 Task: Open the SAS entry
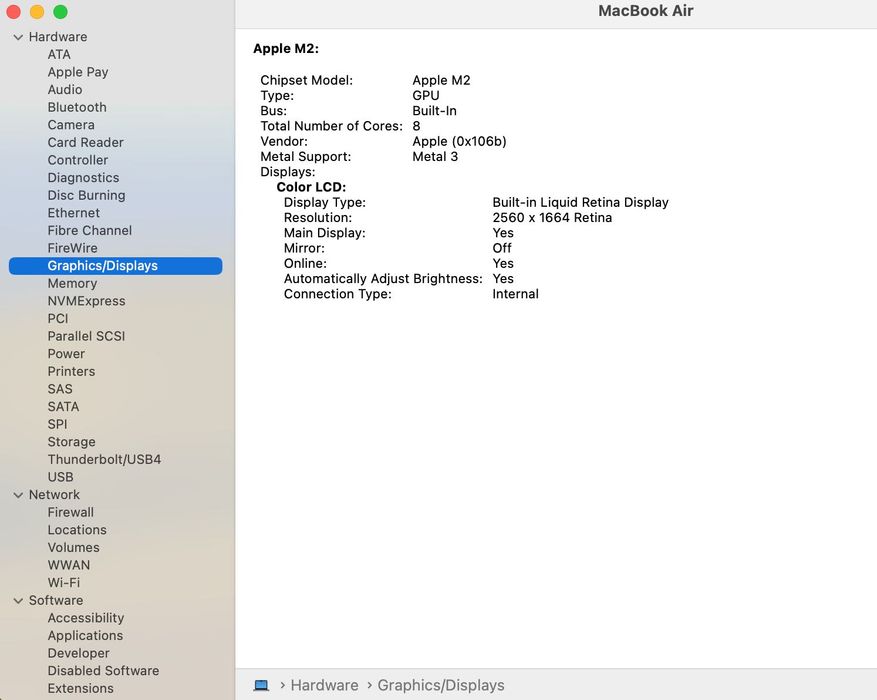click(60, 389)
